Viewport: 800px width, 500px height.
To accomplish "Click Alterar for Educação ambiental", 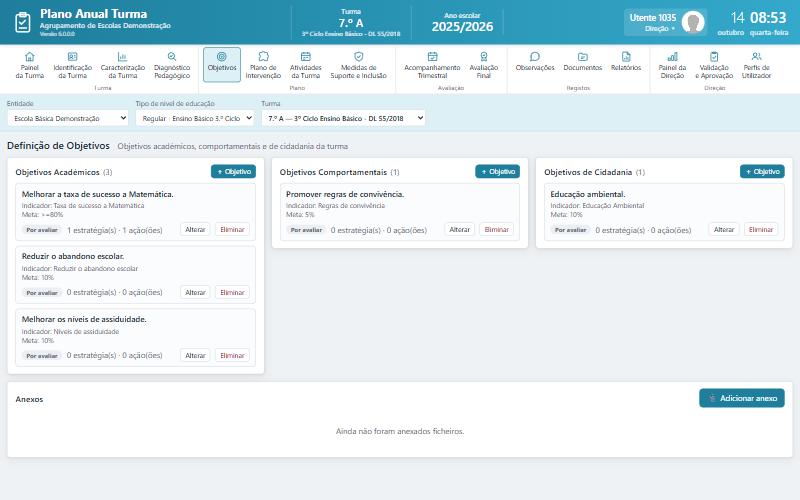I will [x=723, y=230].
